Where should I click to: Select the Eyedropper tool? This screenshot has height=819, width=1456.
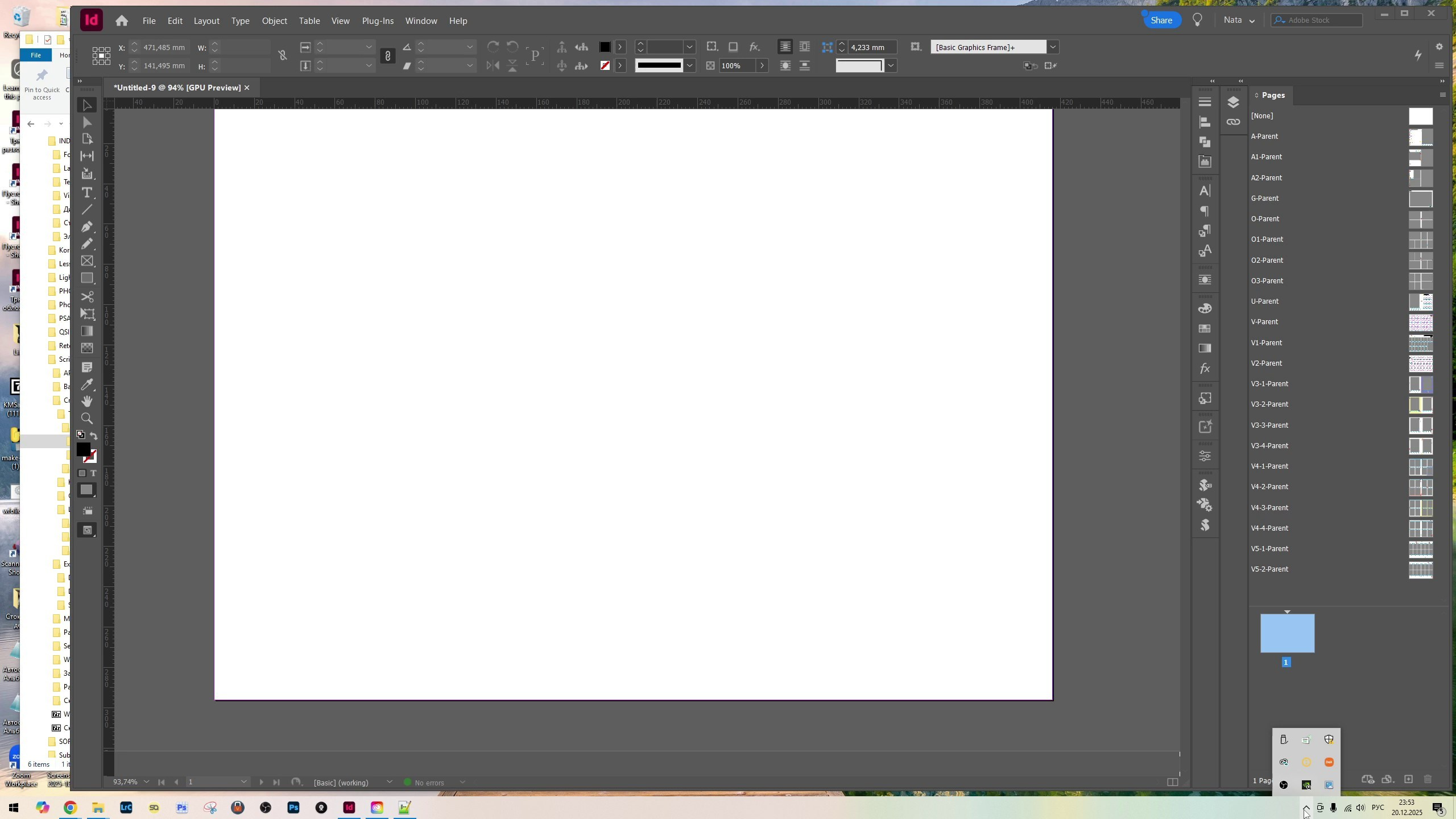pos(87,385)
